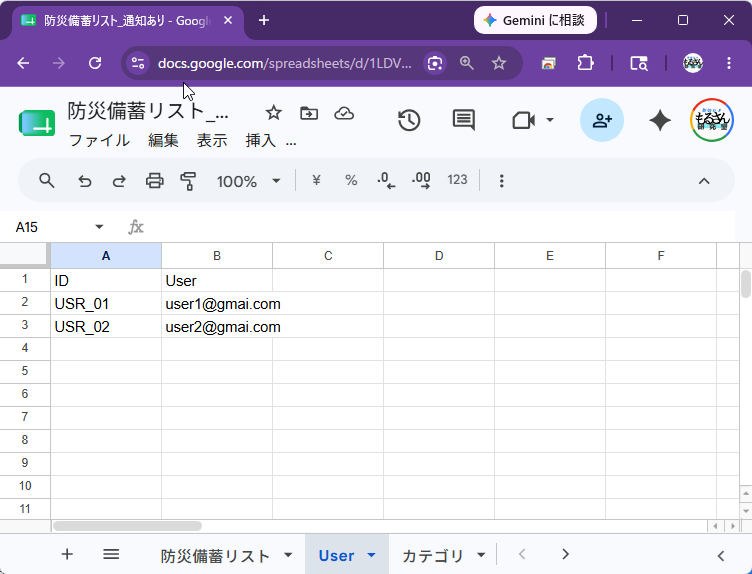Select cell user1@gmai.com

(x=217, y=304)
